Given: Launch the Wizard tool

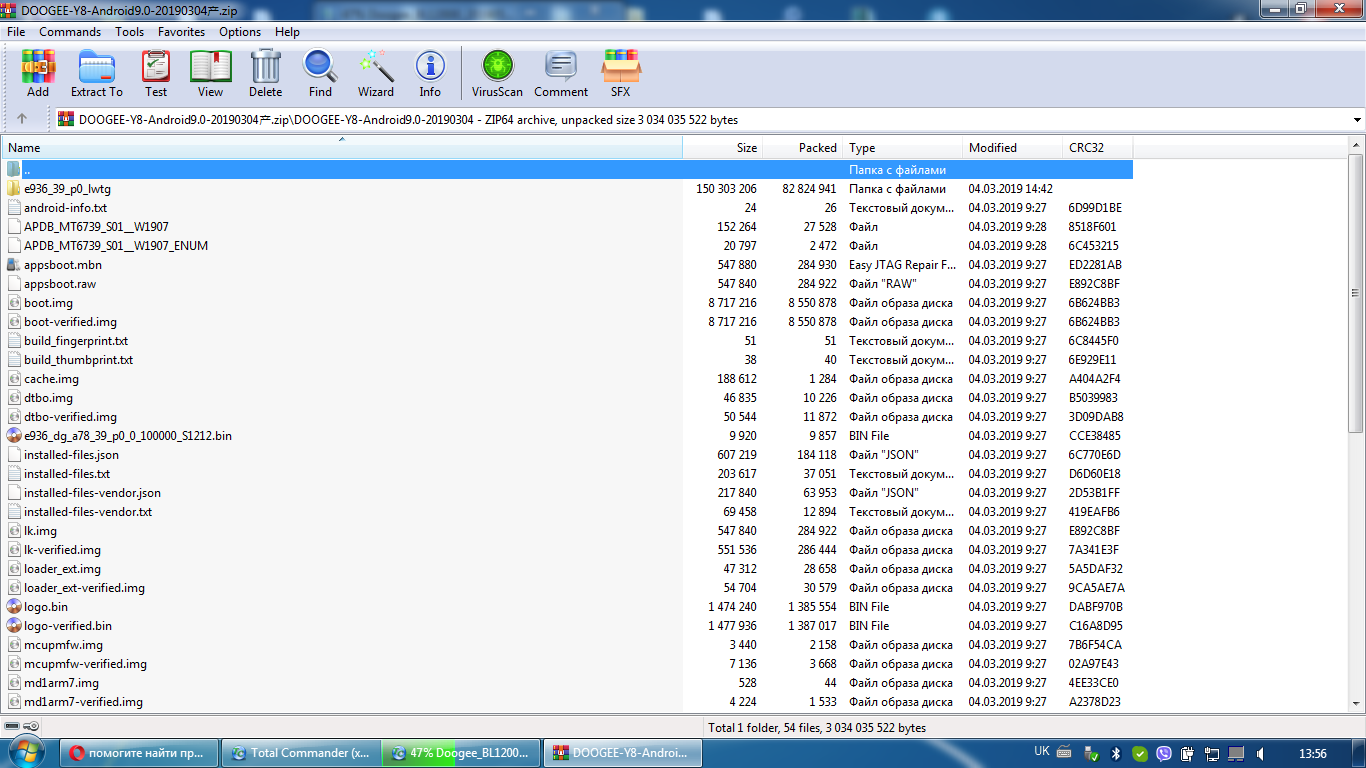Looking at the screenshot, I should 376,74.
